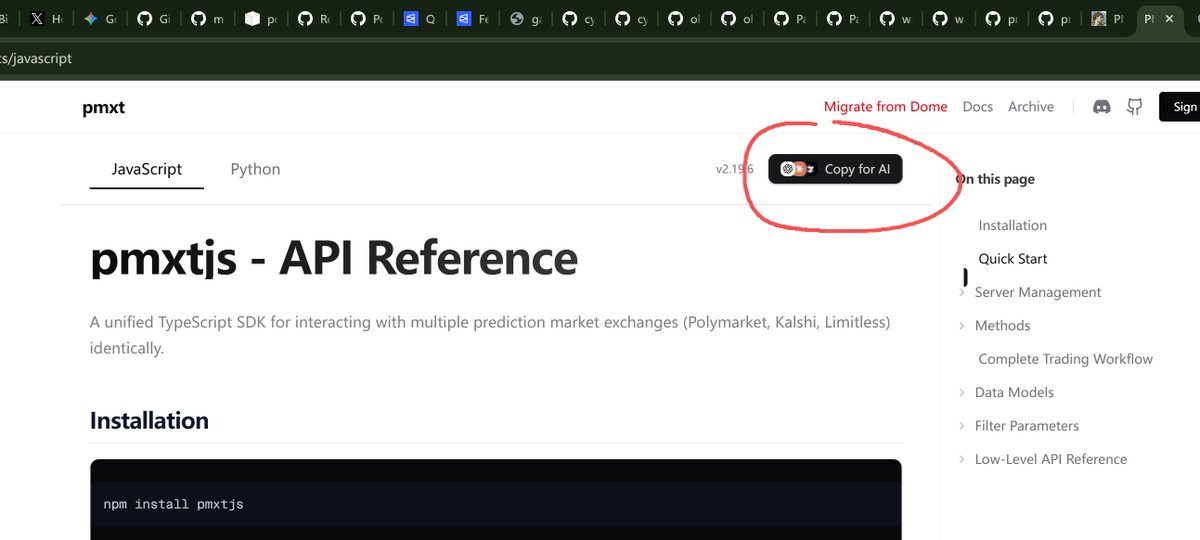The width and height of the screenshot is (1200, 540).
Task: Switch to the X tab labeled He
Action: [46, 19]
